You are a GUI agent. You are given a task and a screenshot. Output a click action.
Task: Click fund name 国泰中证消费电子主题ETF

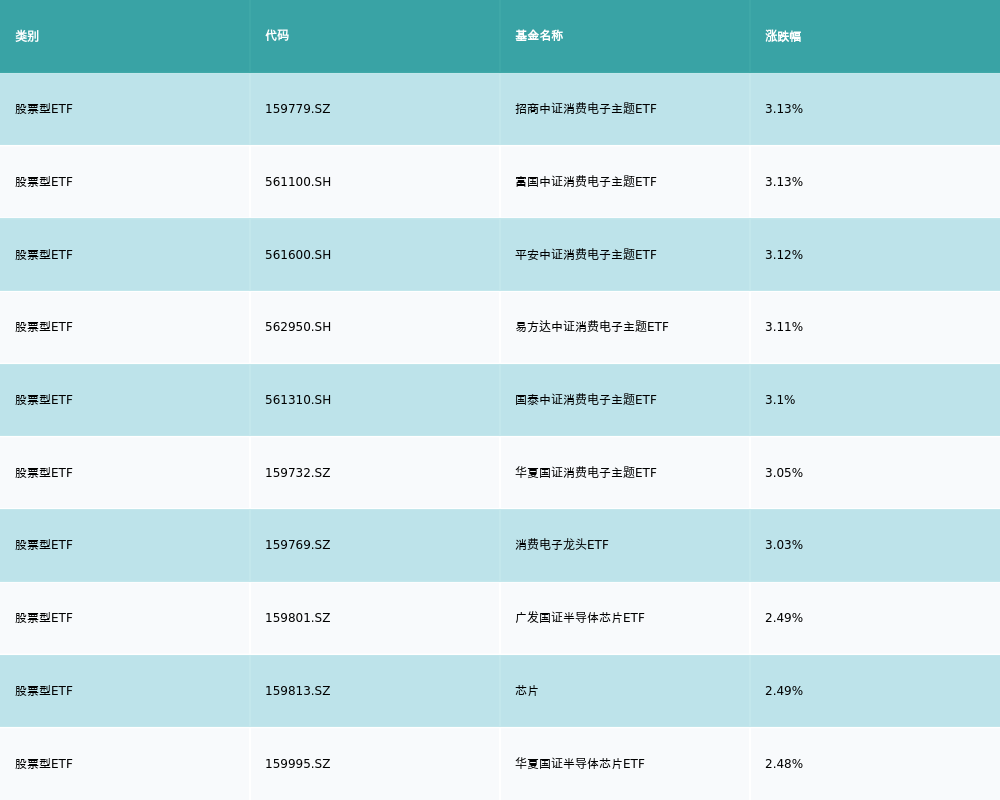tap(585, 400)
